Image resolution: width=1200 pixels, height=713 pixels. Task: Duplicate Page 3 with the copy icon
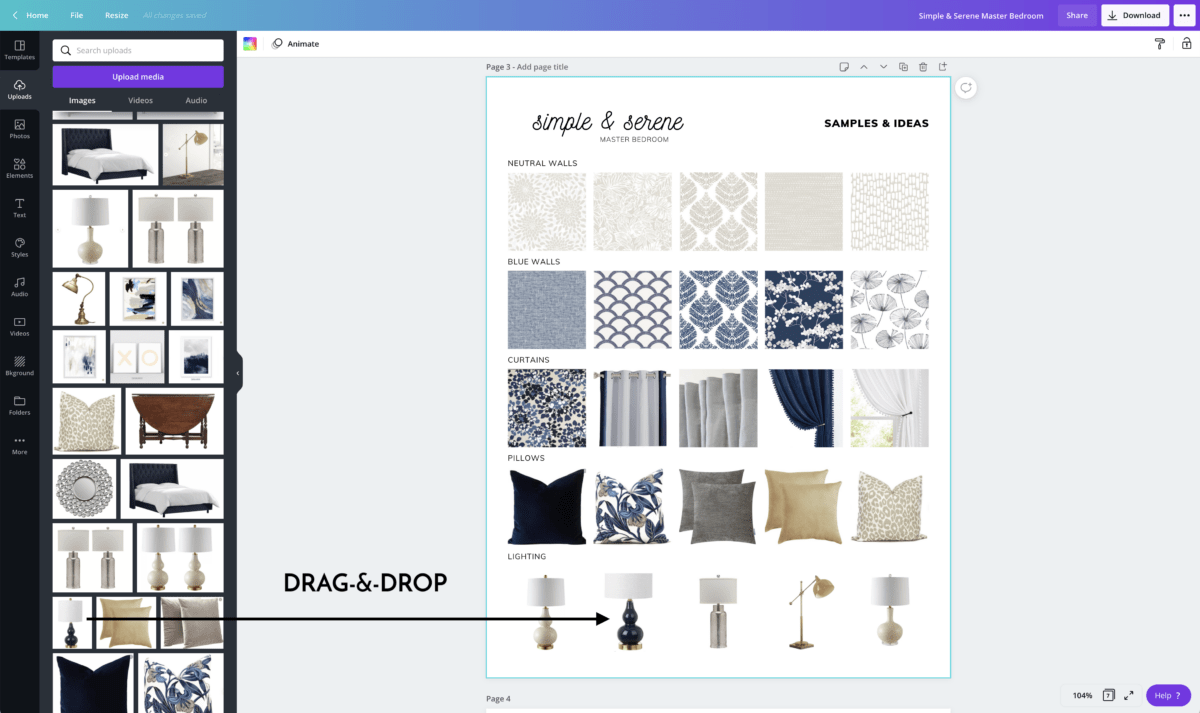903,66
